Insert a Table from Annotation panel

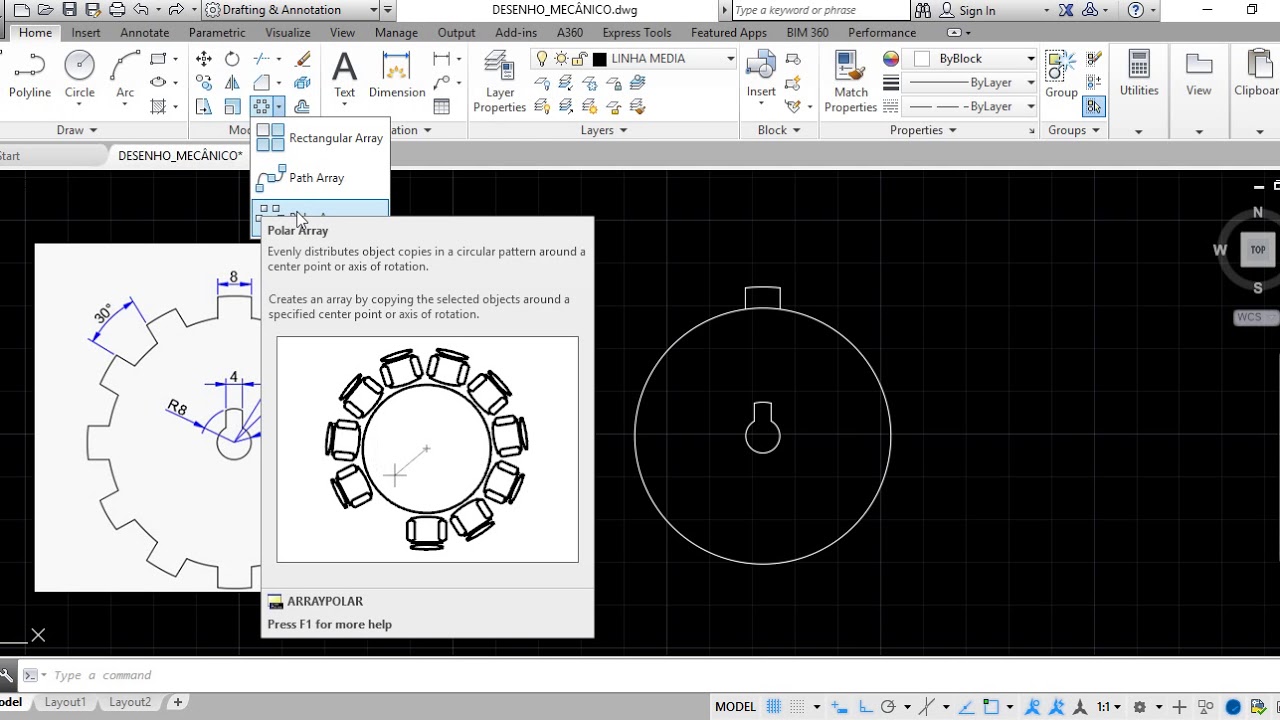[442, 107]
